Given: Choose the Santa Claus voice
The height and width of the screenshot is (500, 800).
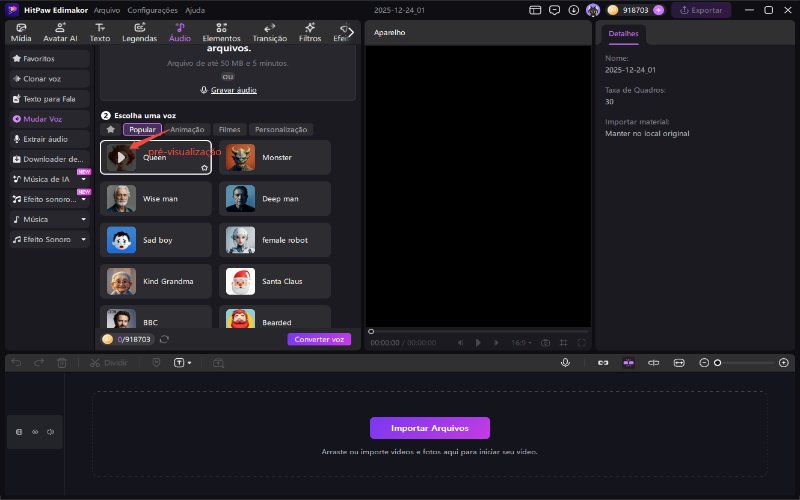Looking at the screenshot, I should point(275,281).
